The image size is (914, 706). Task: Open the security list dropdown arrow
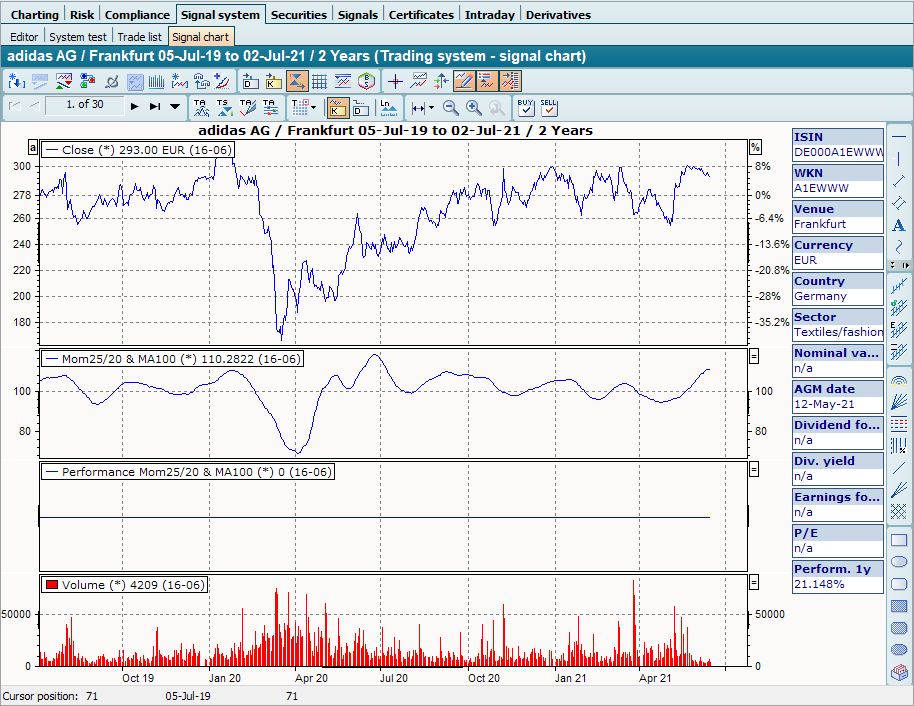pyautogui.click(x=175, y=106)
